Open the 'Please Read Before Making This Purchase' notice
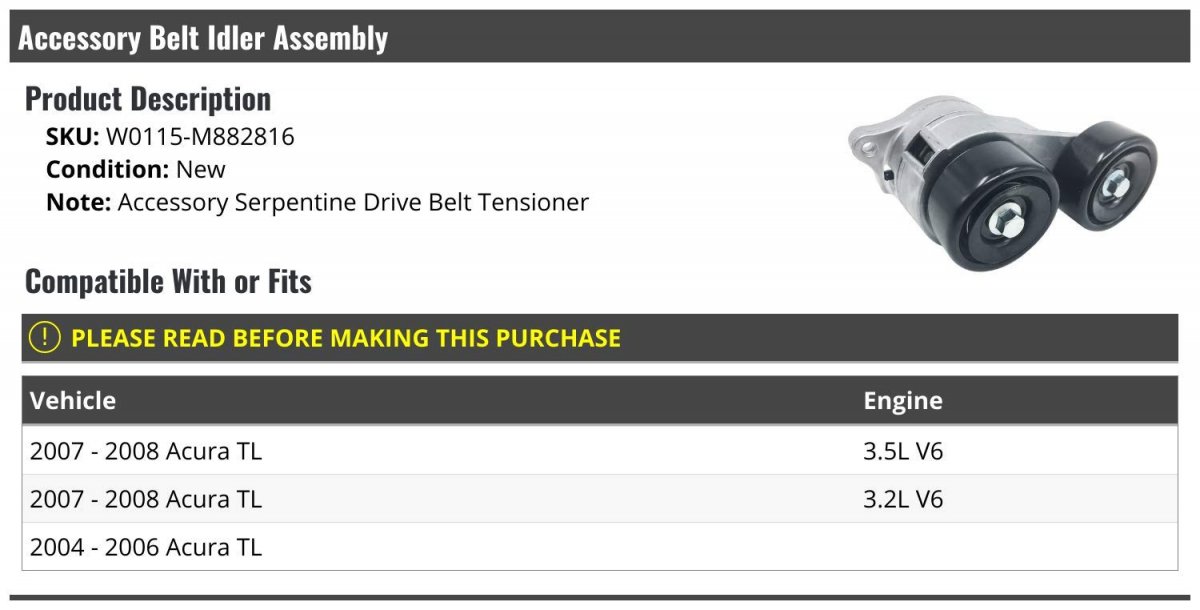The width and height of the screenshot is (1200, 610). (346, 338)
